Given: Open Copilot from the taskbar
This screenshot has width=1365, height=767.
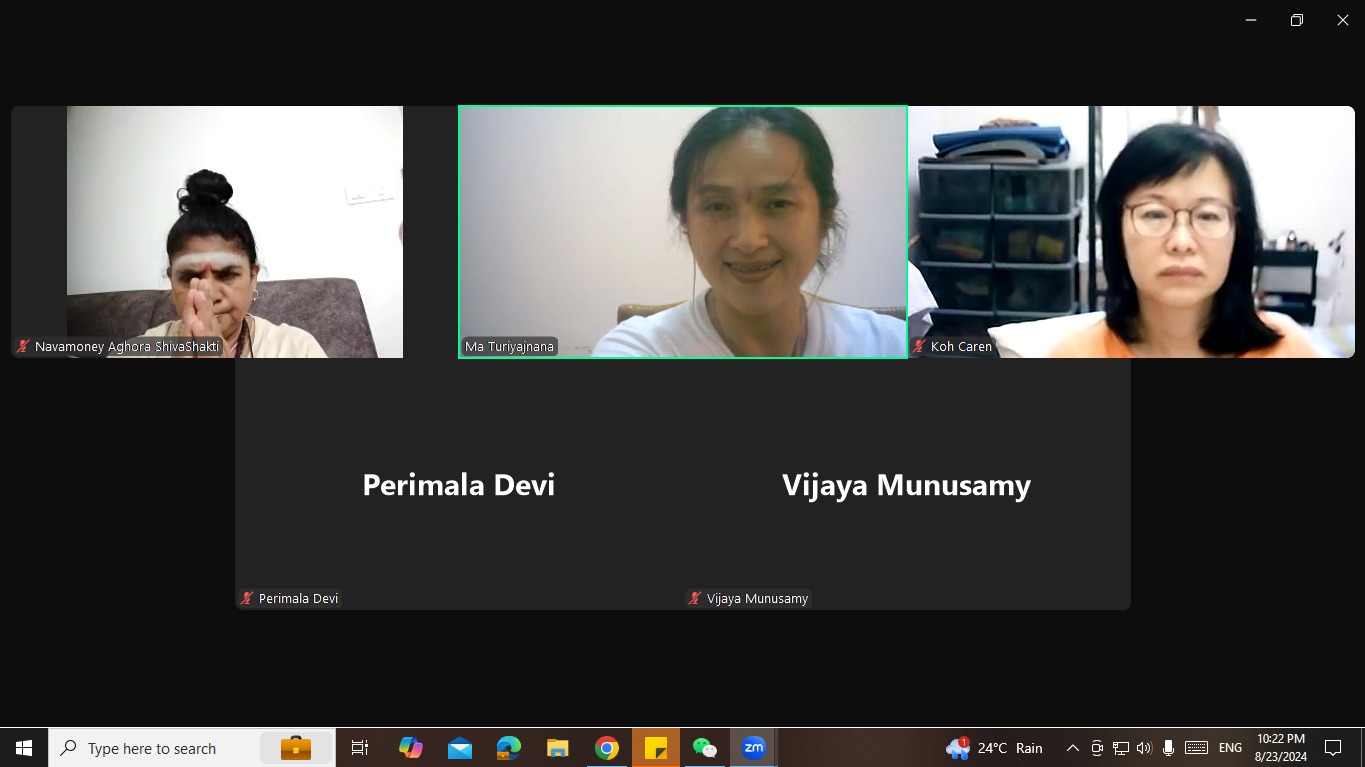Looking at the screenshot, I should coord(410,747).
